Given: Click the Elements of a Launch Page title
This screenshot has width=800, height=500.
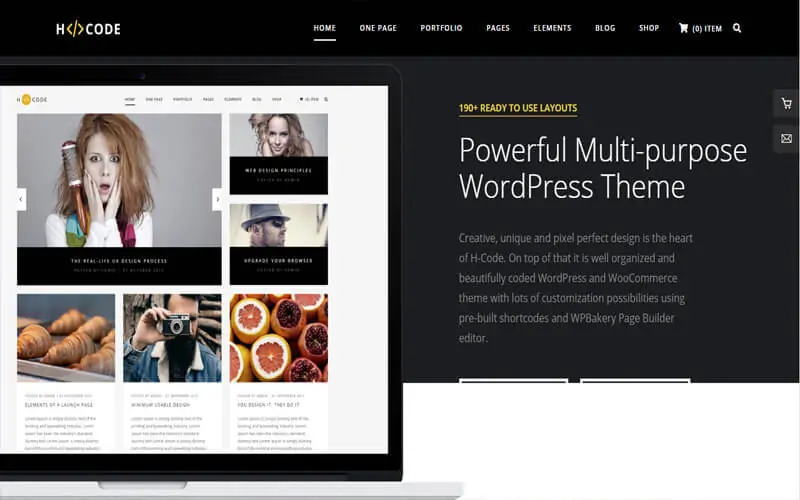Looking at the screenshot, I should 59,405.
